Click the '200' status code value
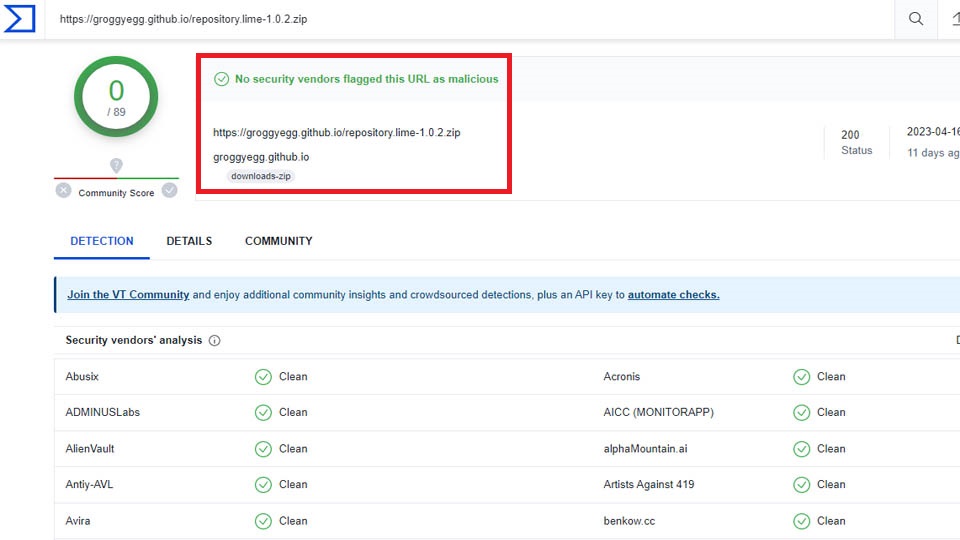Screen dimensions: 960x540 [850, 135]
